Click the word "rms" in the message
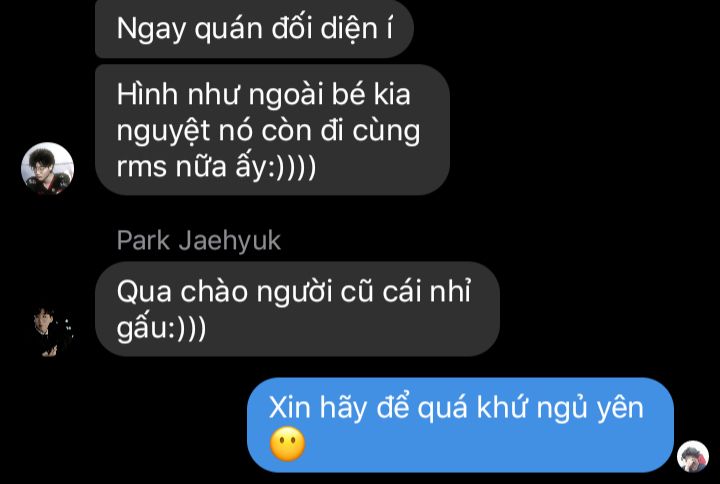Image resolution: width=720 pixels, height=484 pixels. [x=141, y=166]
